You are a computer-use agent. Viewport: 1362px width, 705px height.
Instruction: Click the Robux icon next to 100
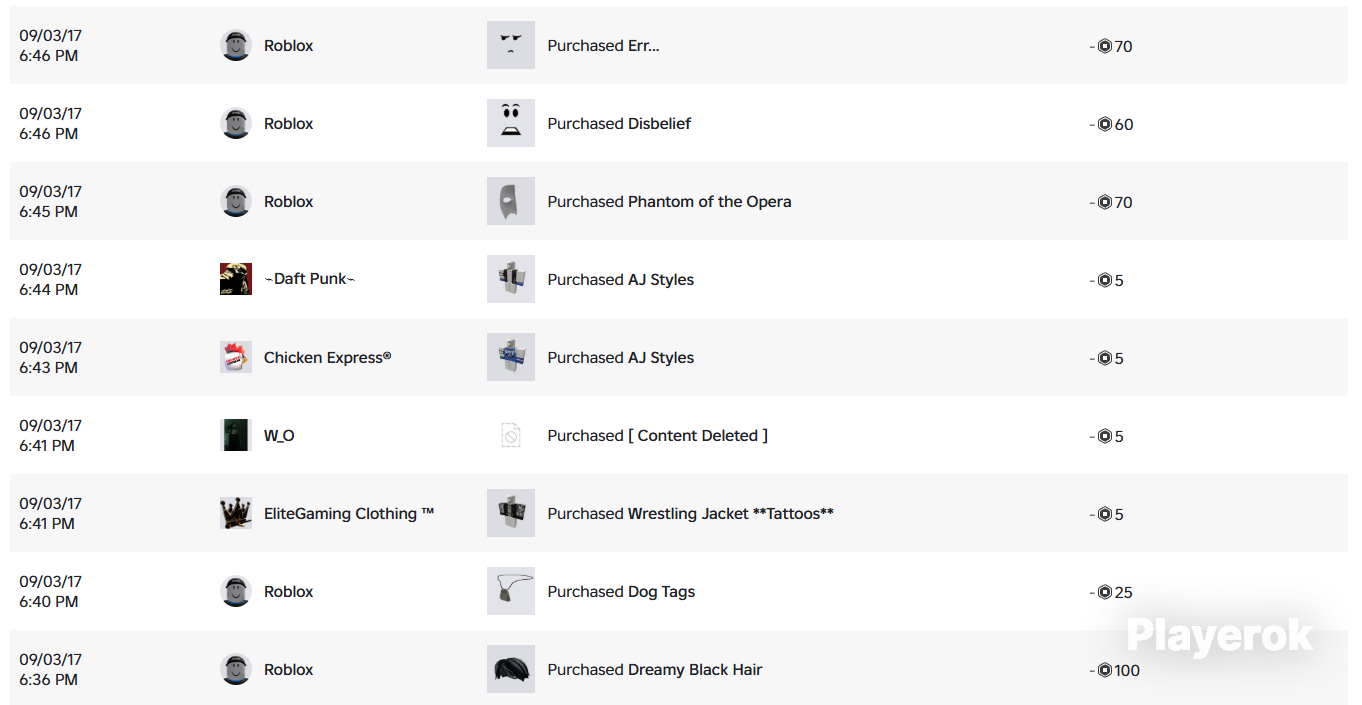click(x=1105, y=670)
